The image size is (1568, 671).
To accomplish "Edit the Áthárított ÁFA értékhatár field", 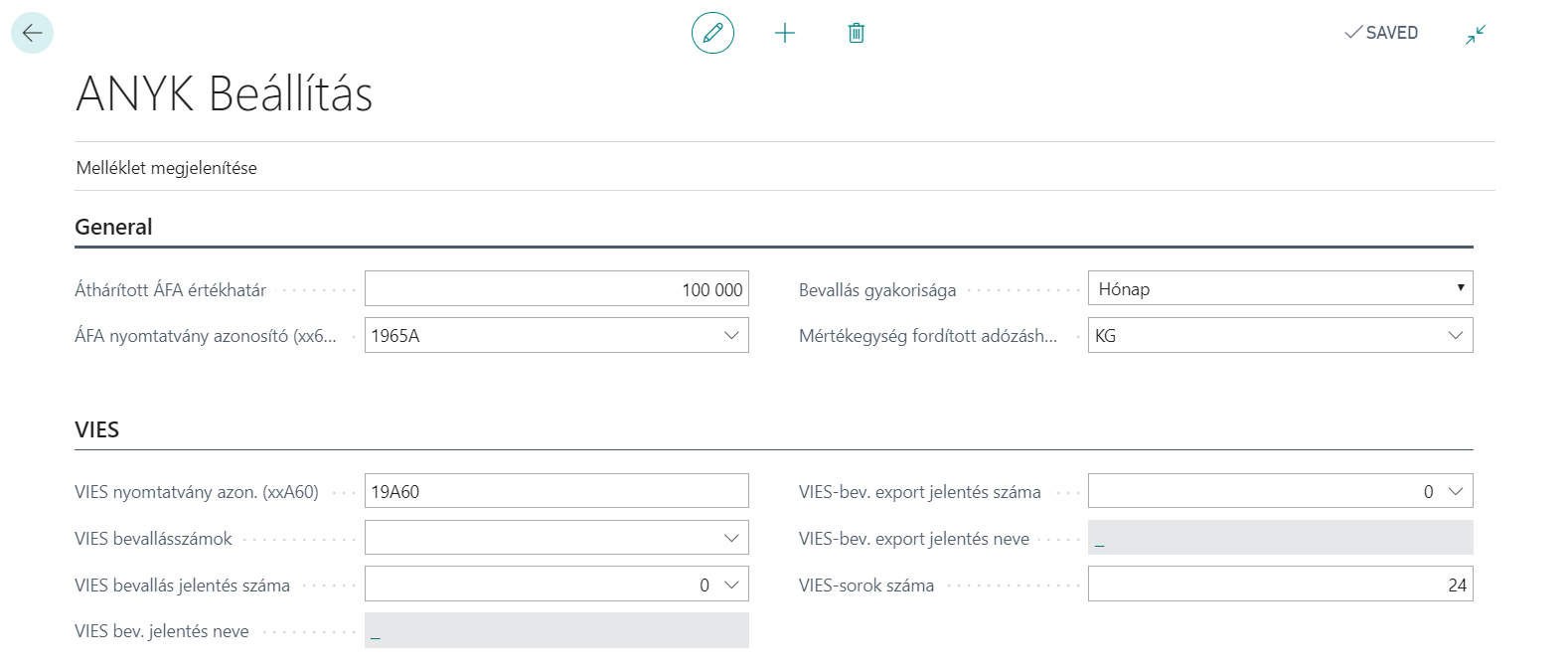I will click(x=556, y=289).
